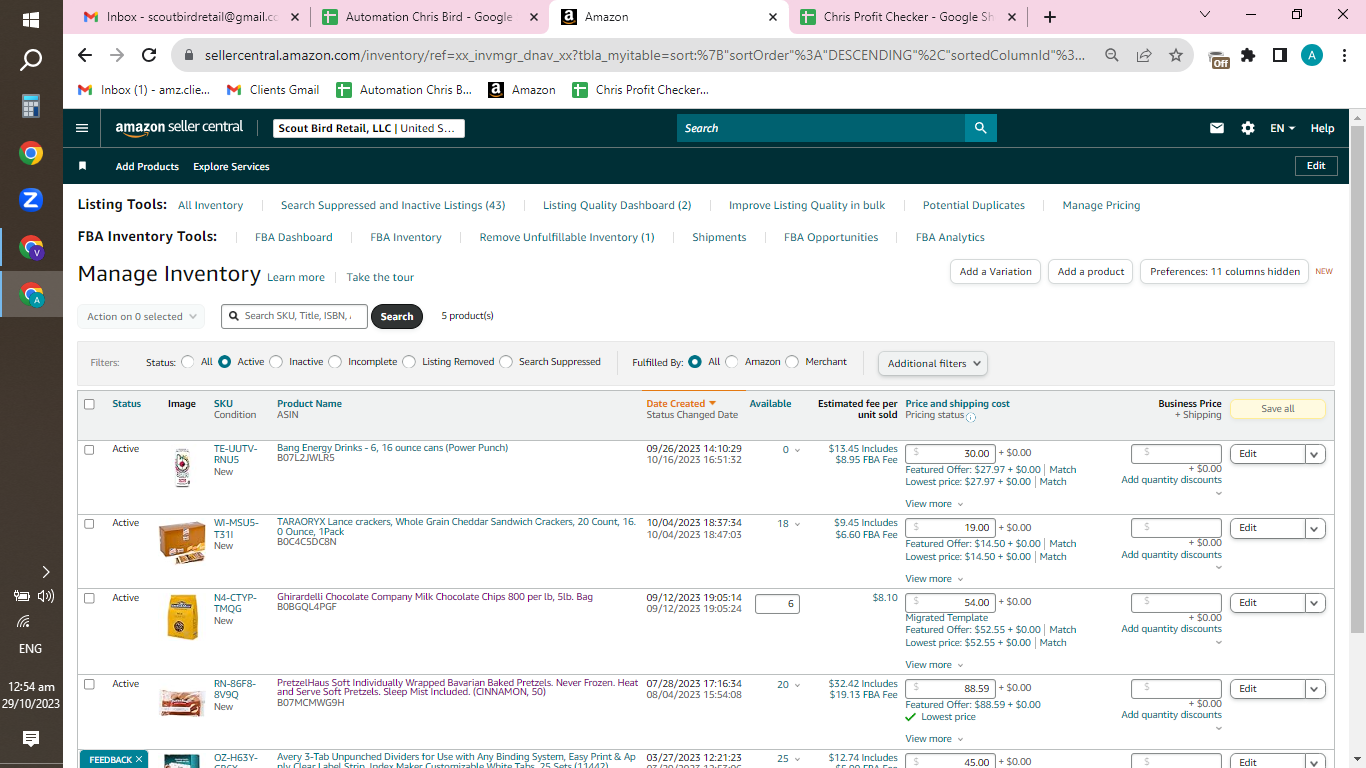Viewport: 1366px width, 768px height.
Task: Open a new browser tab with the plus icon
Action: [x=1049, y=17]
